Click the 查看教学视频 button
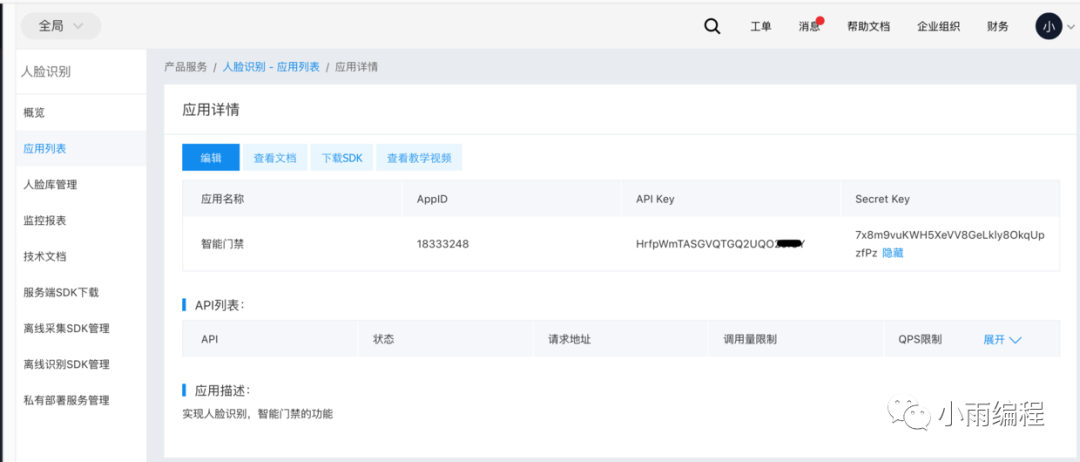The height and width of the screenshot is (462, 1080). [x=419, y=157]
